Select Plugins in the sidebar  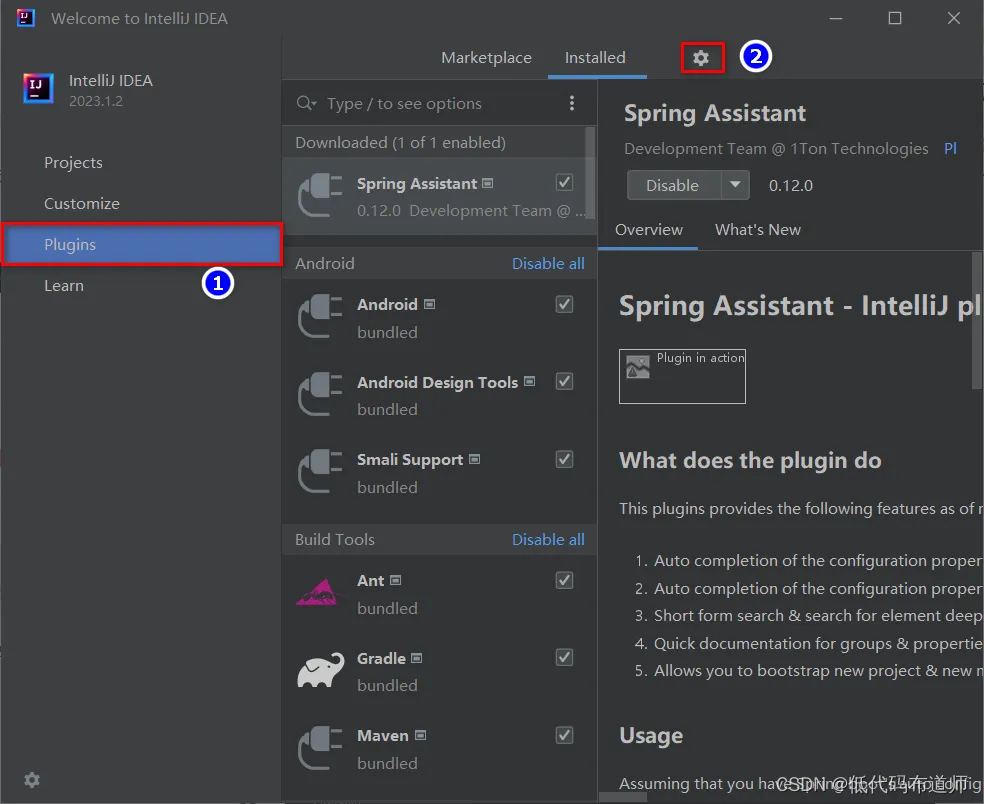click(142, 244)
